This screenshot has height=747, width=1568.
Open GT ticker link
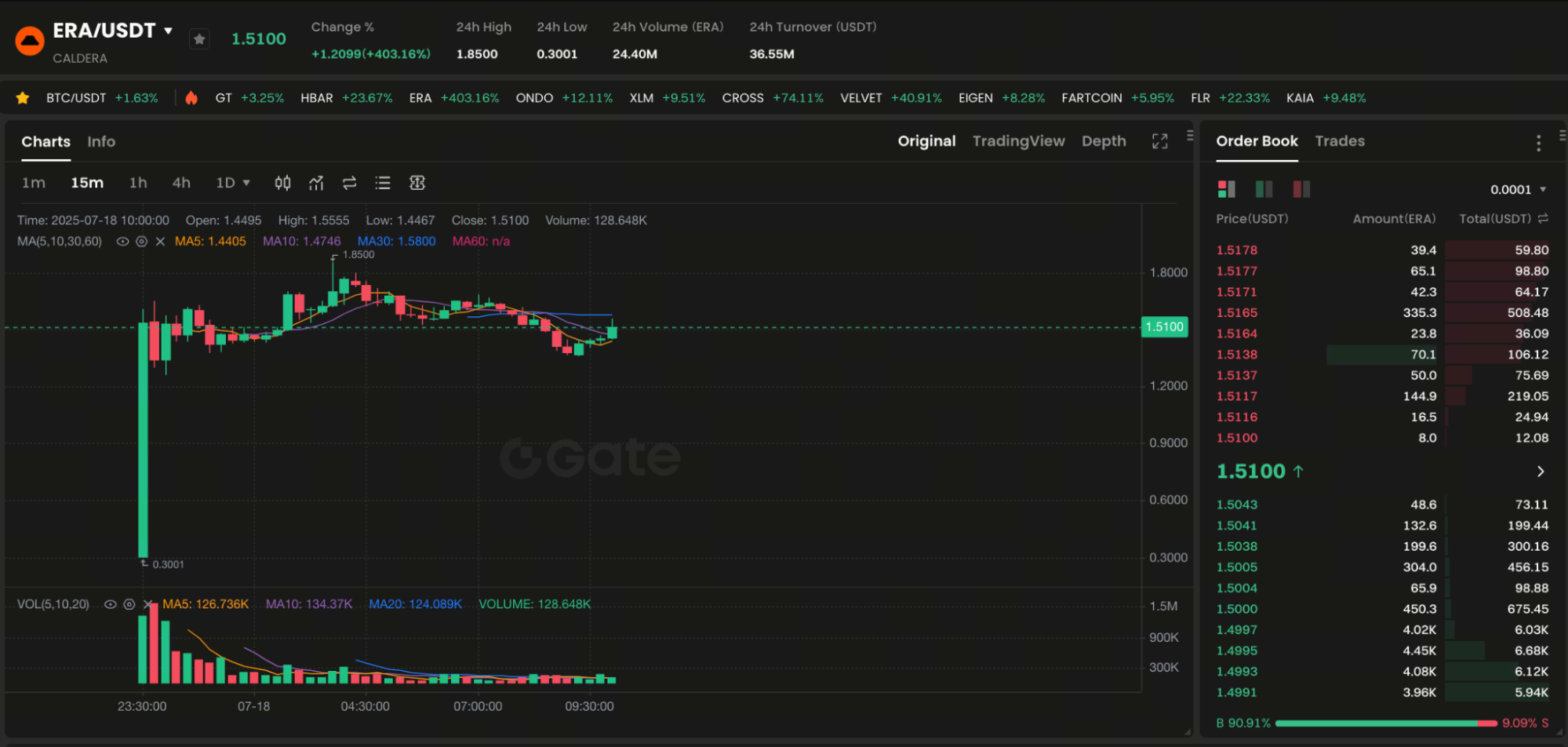[249, 98]
